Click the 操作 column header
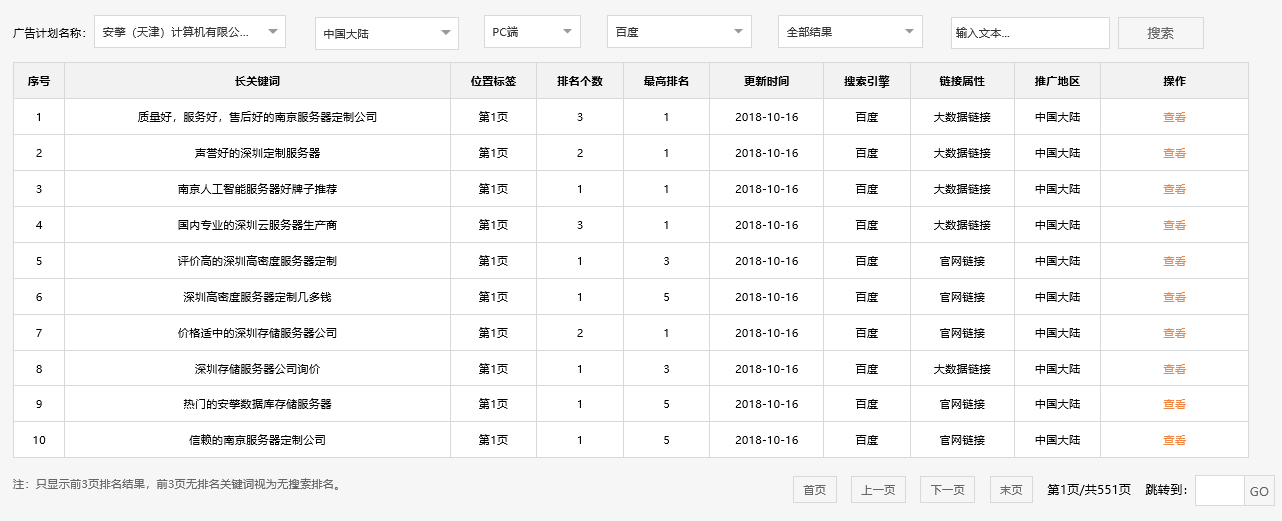The width and height of the screenshot is (1282, 521). [1174, 81]
